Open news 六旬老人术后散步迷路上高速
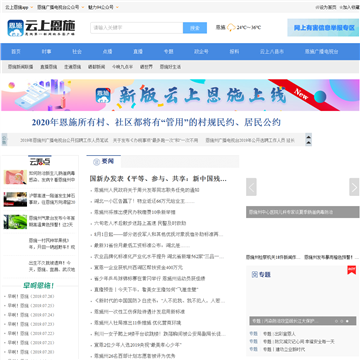This screenshot has height=360, width=360. point(140,223)
